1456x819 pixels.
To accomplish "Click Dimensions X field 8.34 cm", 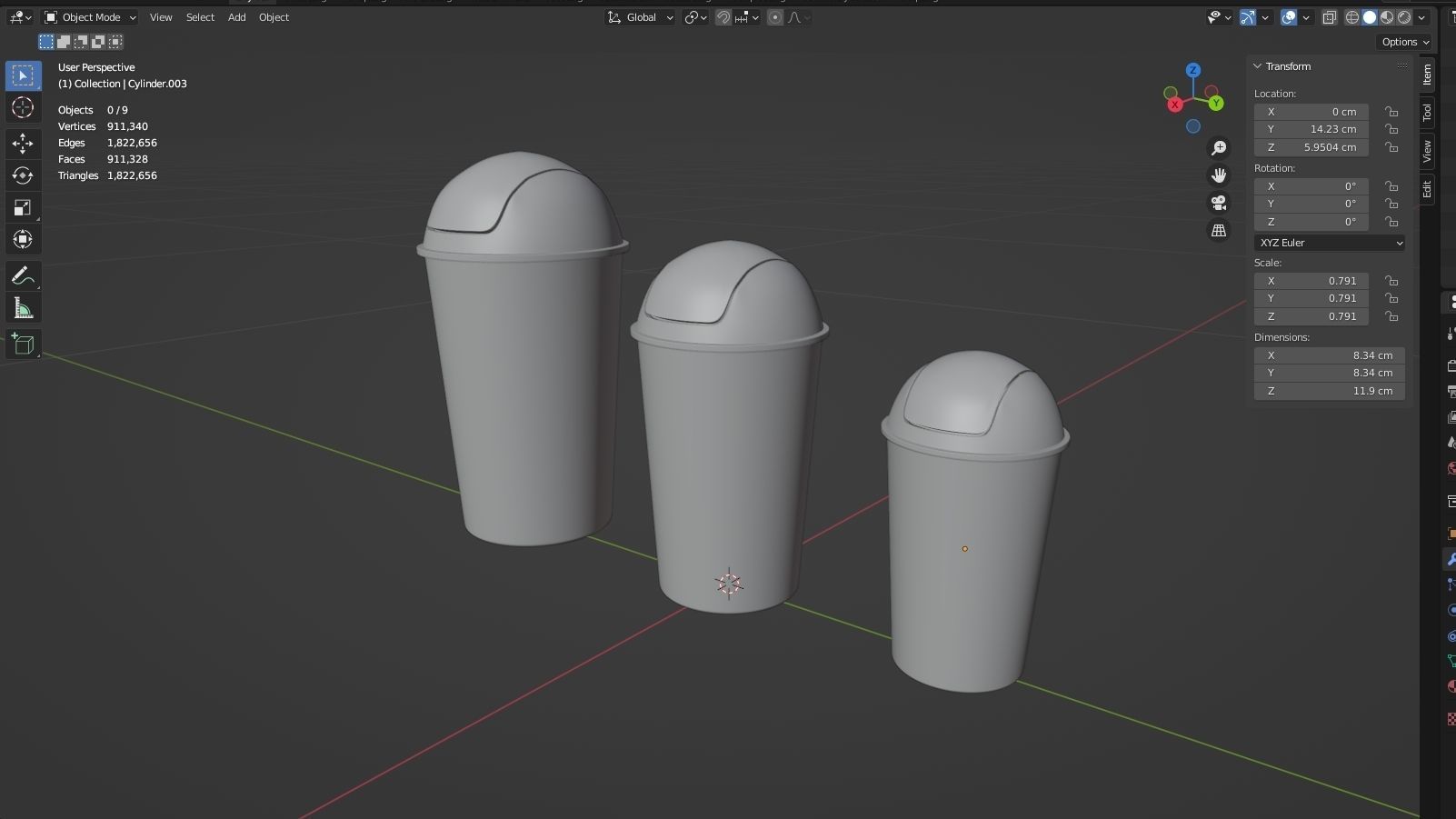I will pyautogui.click(x=1330, y=355).
